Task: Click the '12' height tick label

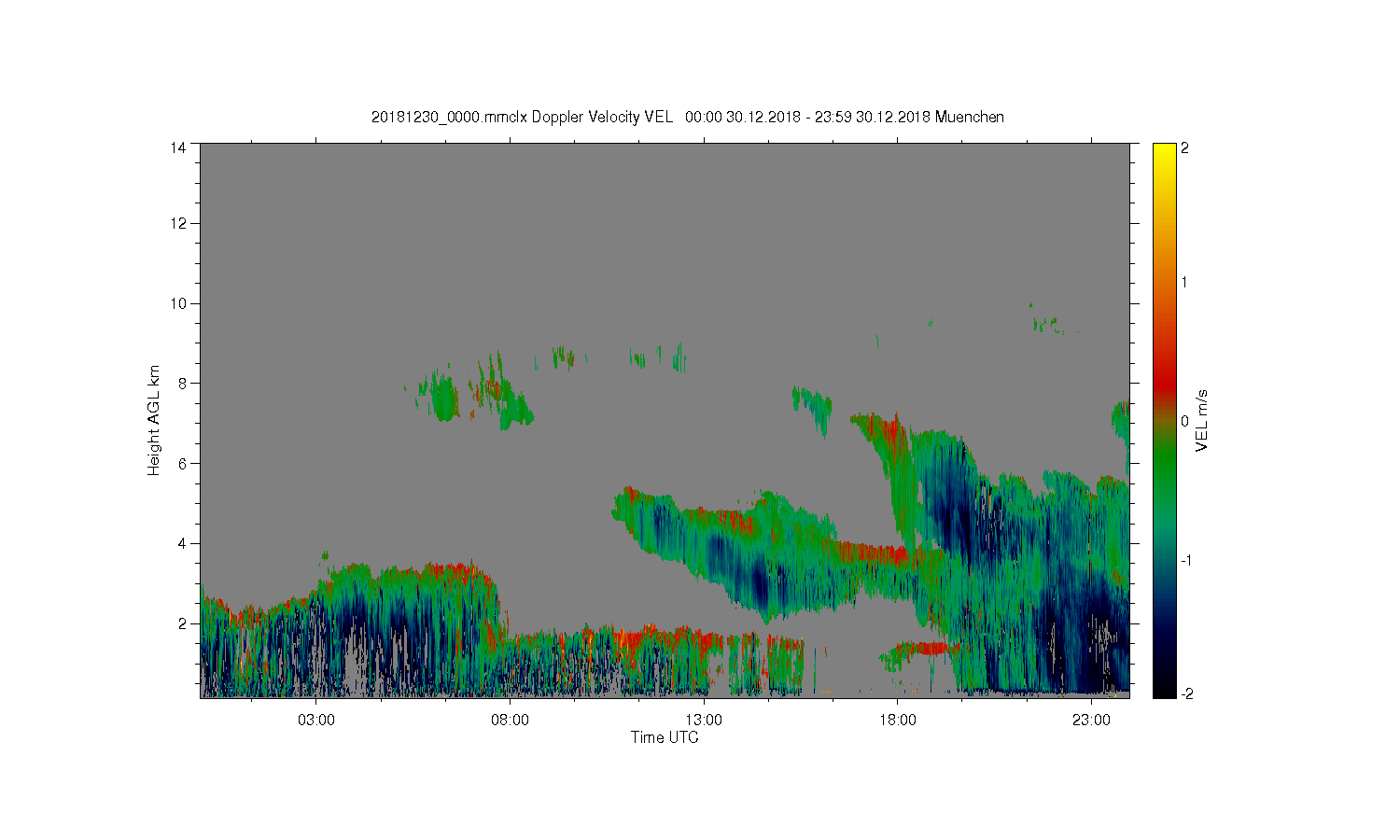Action: (178, 223)
